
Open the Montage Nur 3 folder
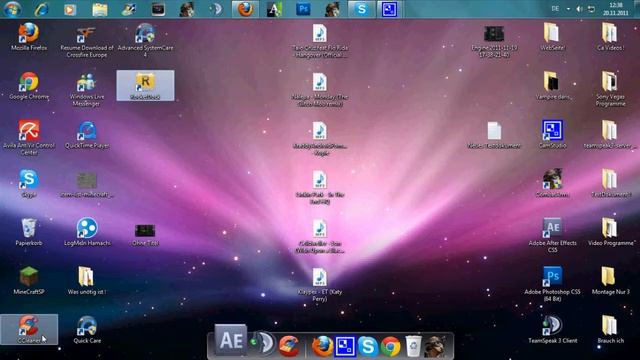(610, 281)
